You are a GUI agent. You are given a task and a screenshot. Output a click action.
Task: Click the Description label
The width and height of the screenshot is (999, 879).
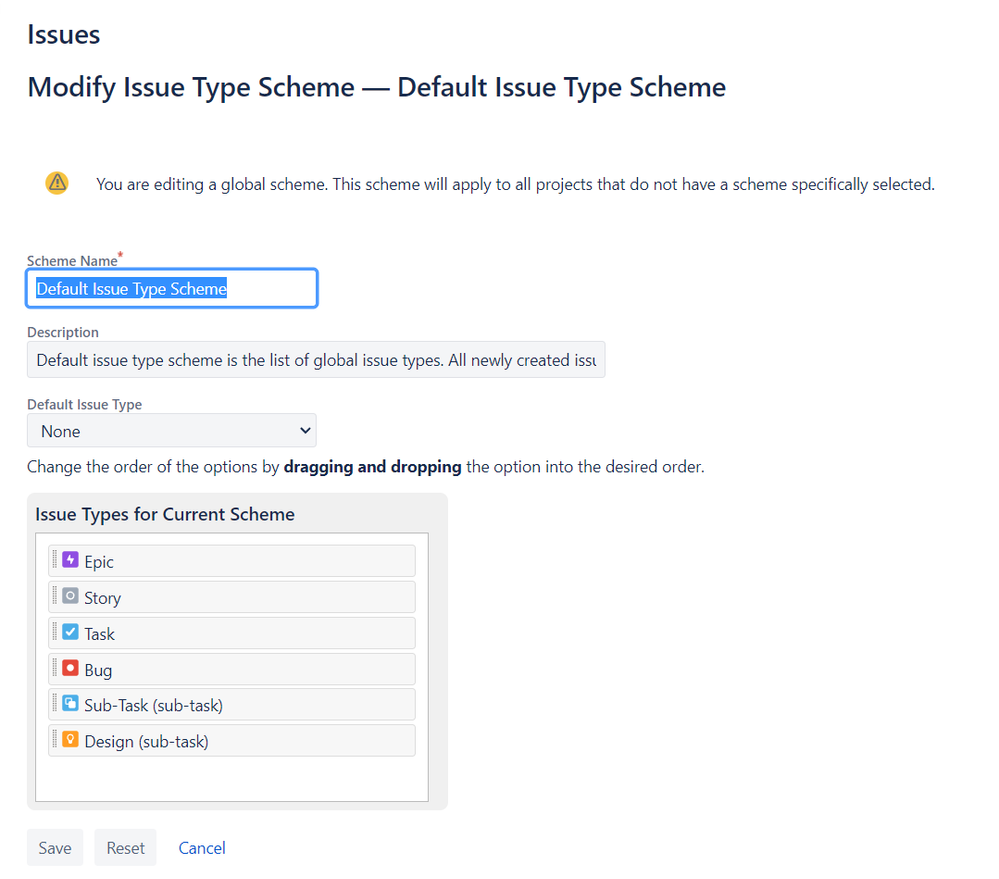62,332
